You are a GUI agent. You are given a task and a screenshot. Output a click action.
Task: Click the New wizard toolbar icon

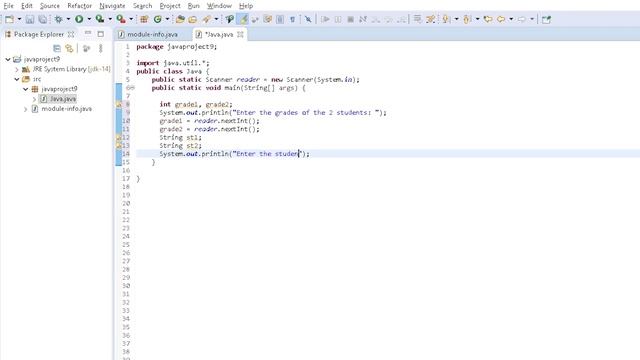coord(9,19)
